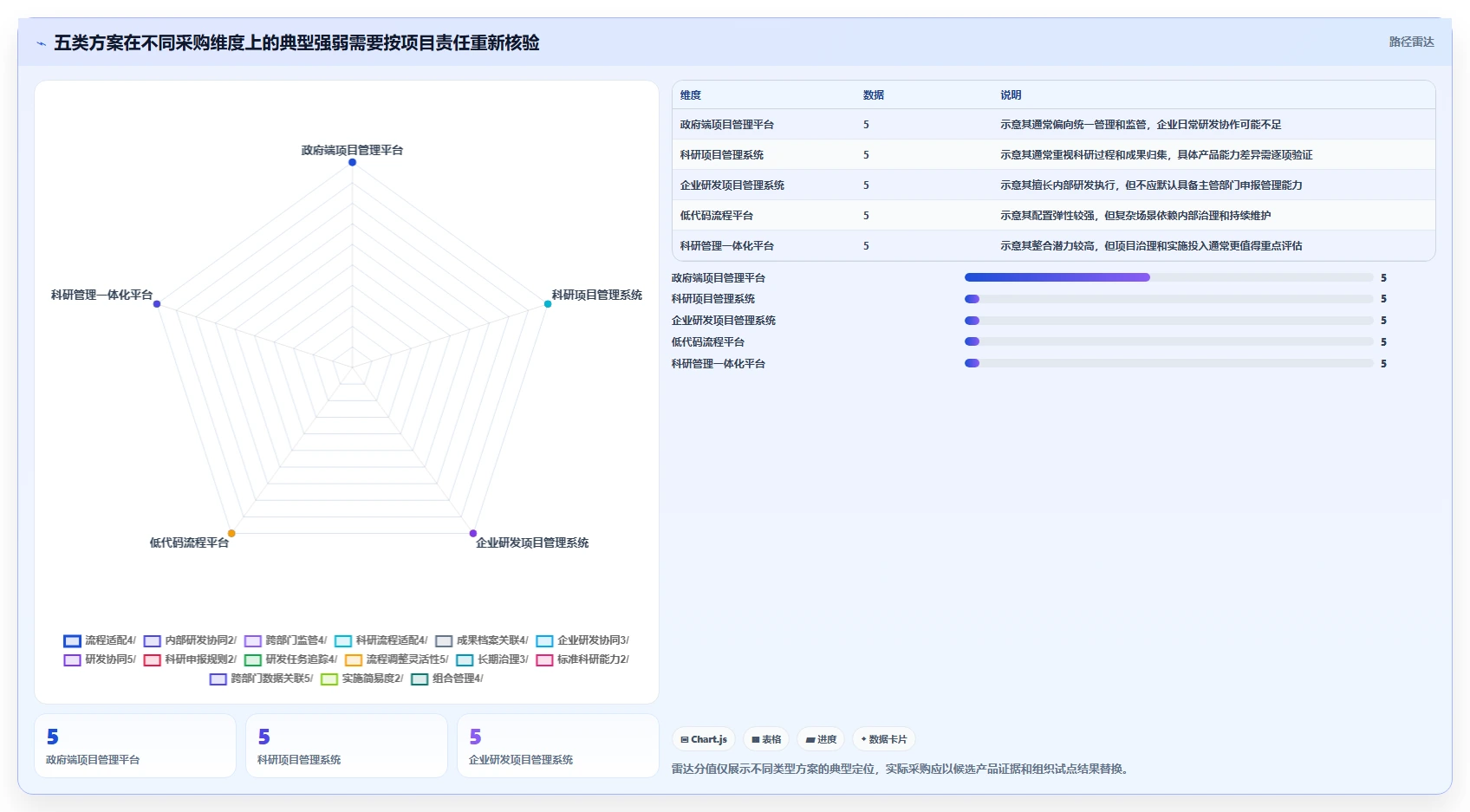Toggle the 标准科研能力2 legend series

pyautogui.click(x=582, y=659)
